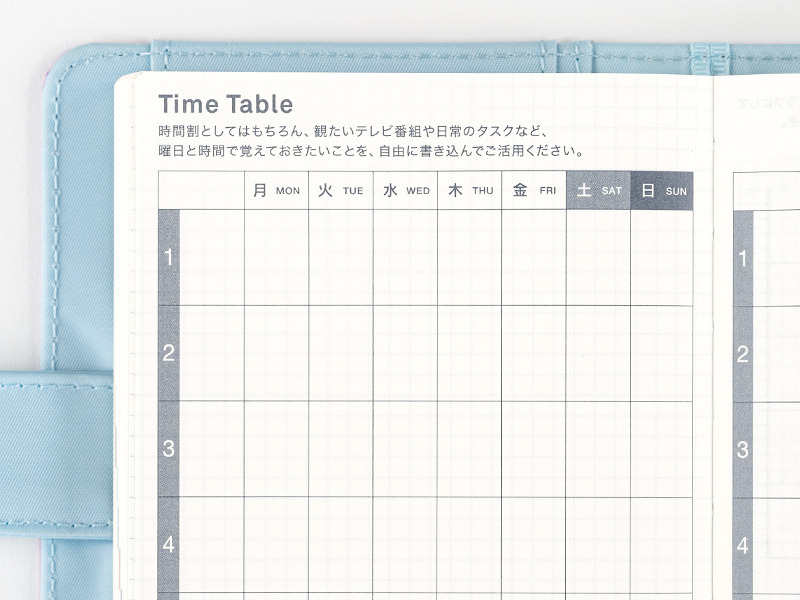
Task: Select row number 4 on right page
Action: [743, 546]
